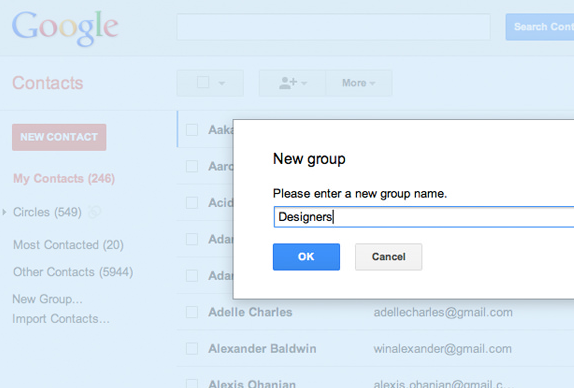Check the box in the Acid row
Viewport: 574px width, 388px height.
(x=192, y=202)
